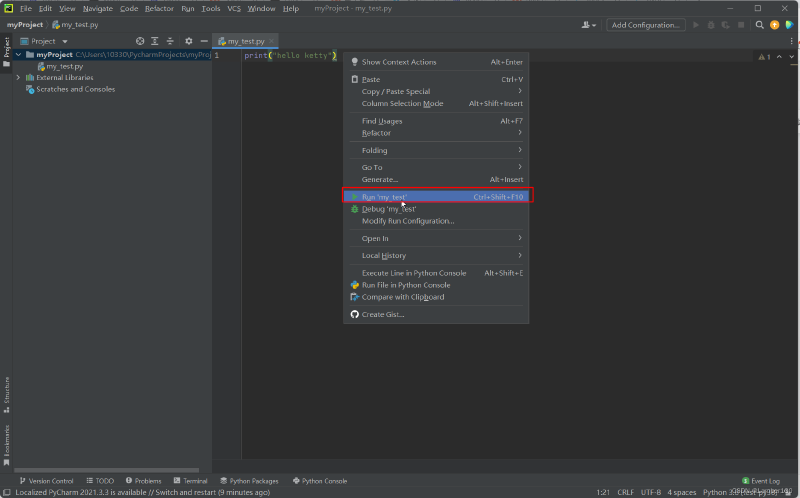Open the Navigate menu
Image resolution: width=800 pixels, height=498 pixels.
click(97, 9)
